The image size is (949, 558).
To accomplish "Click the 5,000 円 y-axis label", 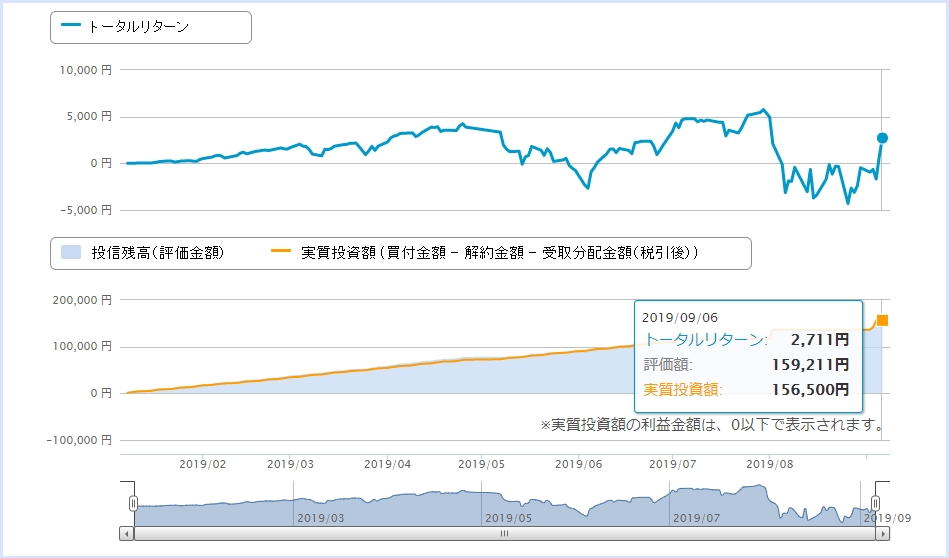I will 89,116.
